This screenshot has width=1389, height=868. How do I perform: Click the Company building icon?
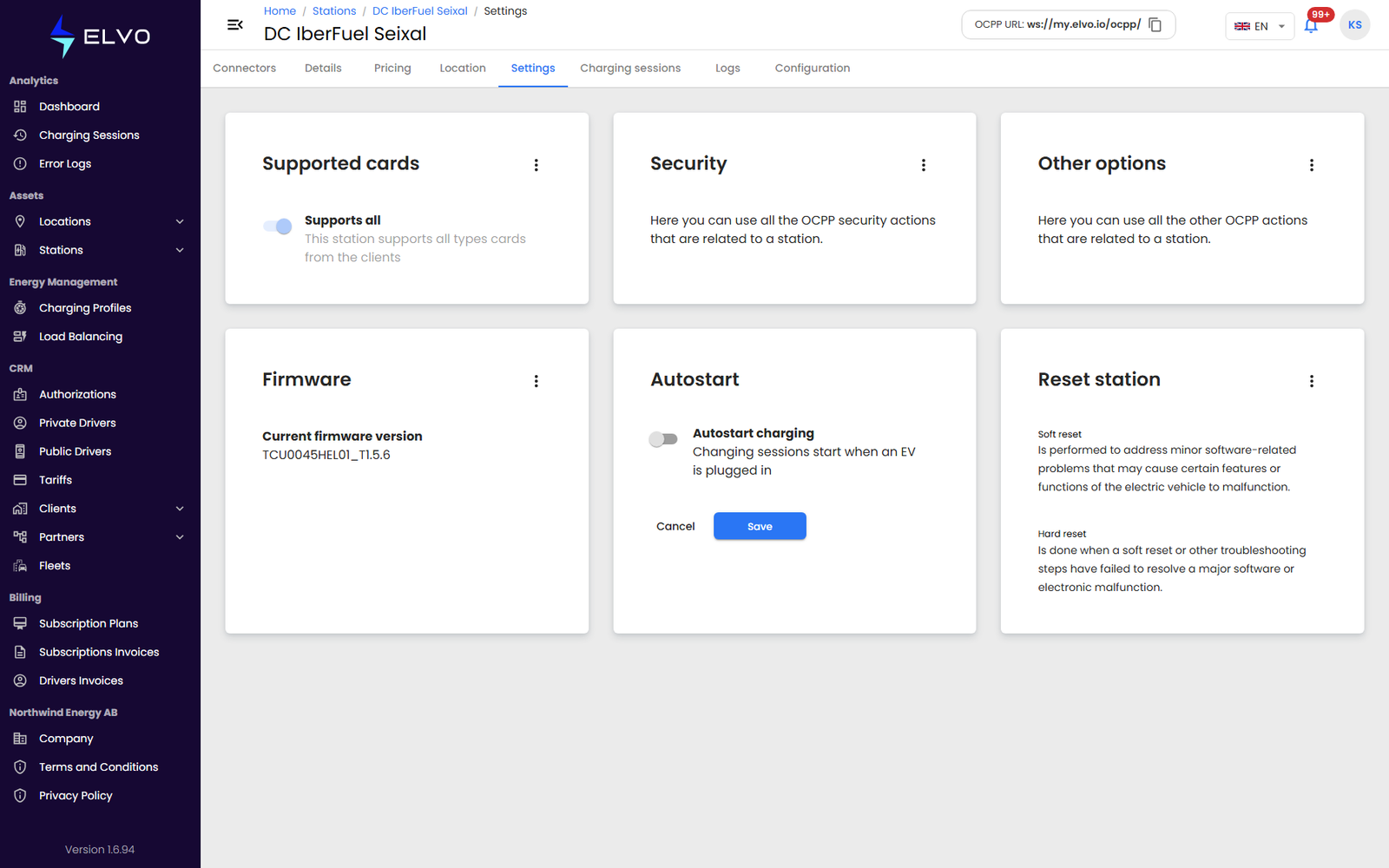click(20, 739)
